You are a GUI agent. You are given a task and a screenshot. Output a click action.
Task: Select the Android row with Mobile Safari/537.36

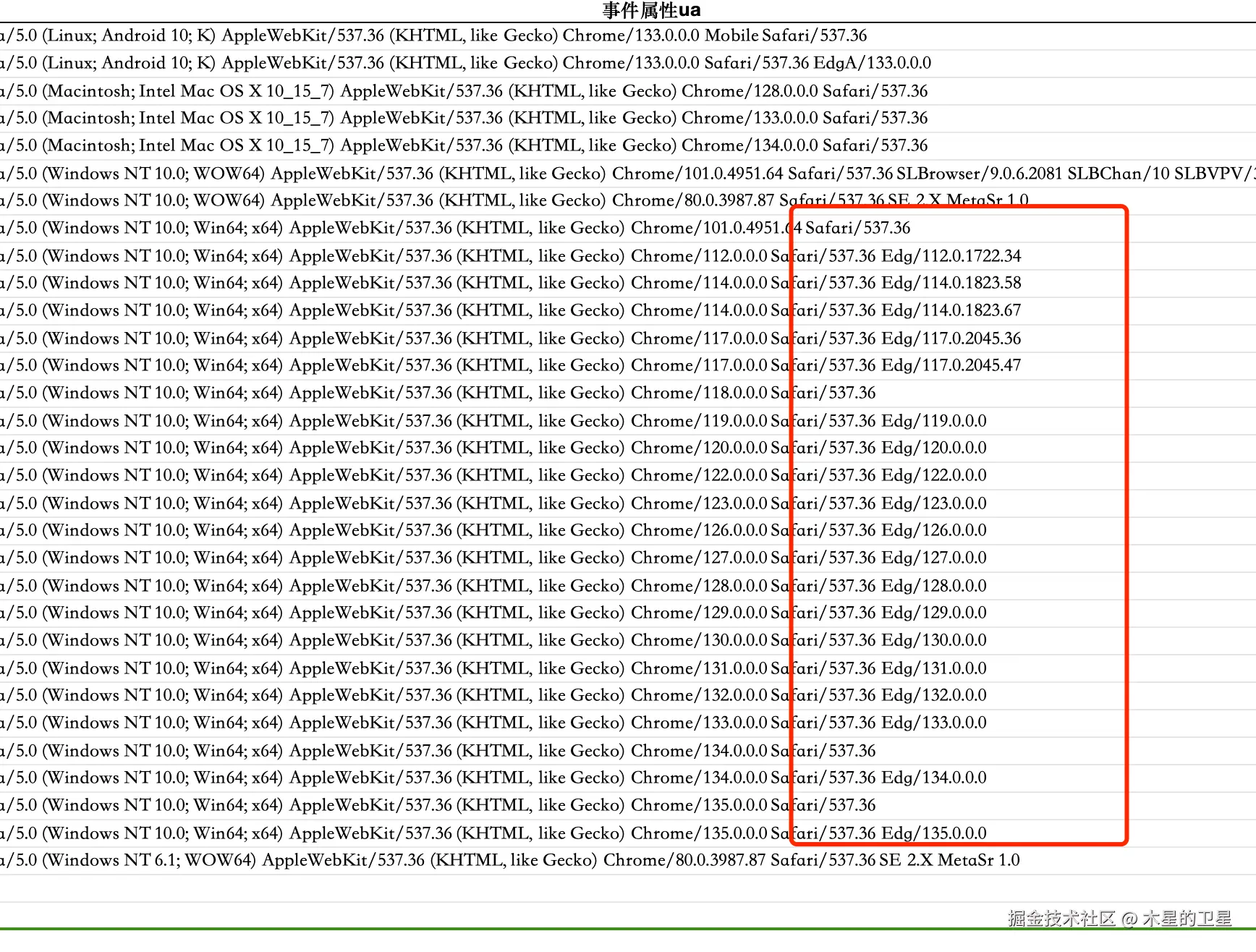[x=434, y=35]
